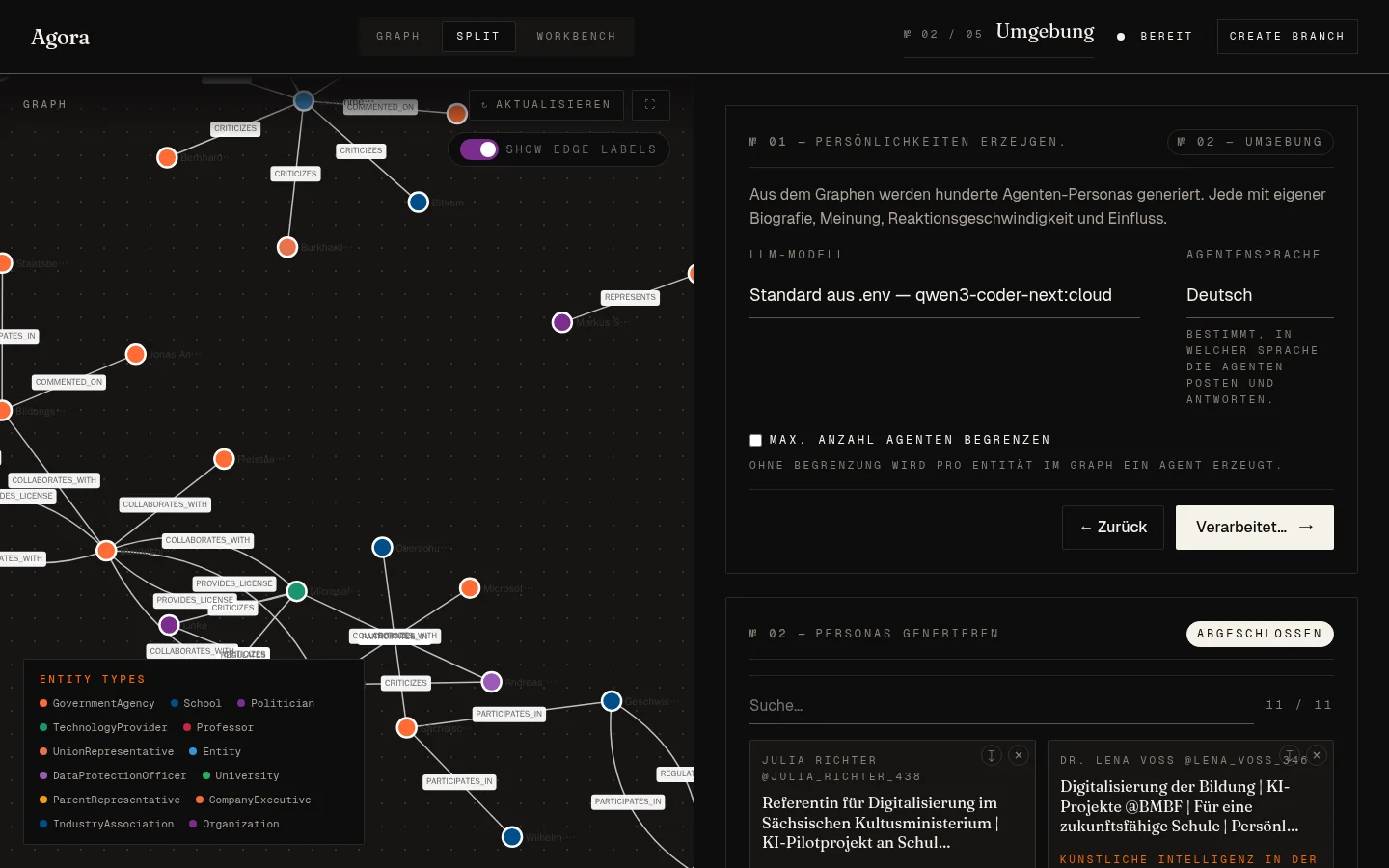Click the inject icon on Dr. Lena Voss's card
Image resolution: width=1389 pixels, height=868 pixels.
[1290, 756]
